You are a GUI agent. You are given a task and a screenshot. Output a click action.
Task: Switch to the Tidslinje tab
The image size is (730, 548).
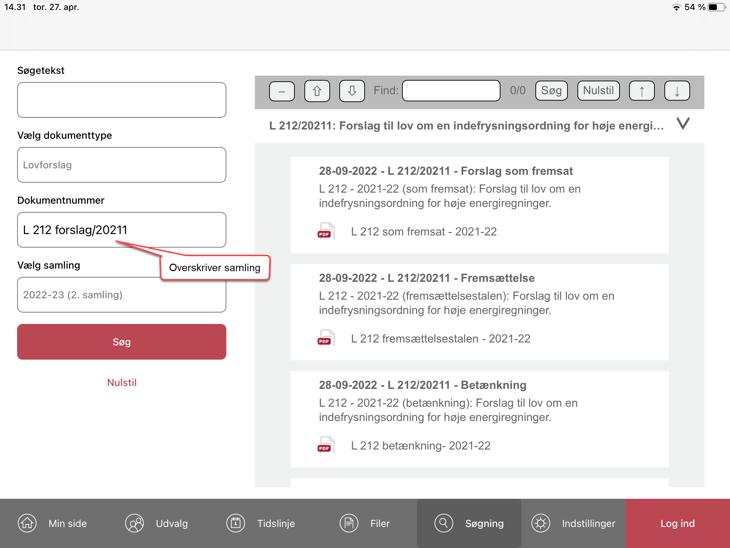[x=261, y=523]
